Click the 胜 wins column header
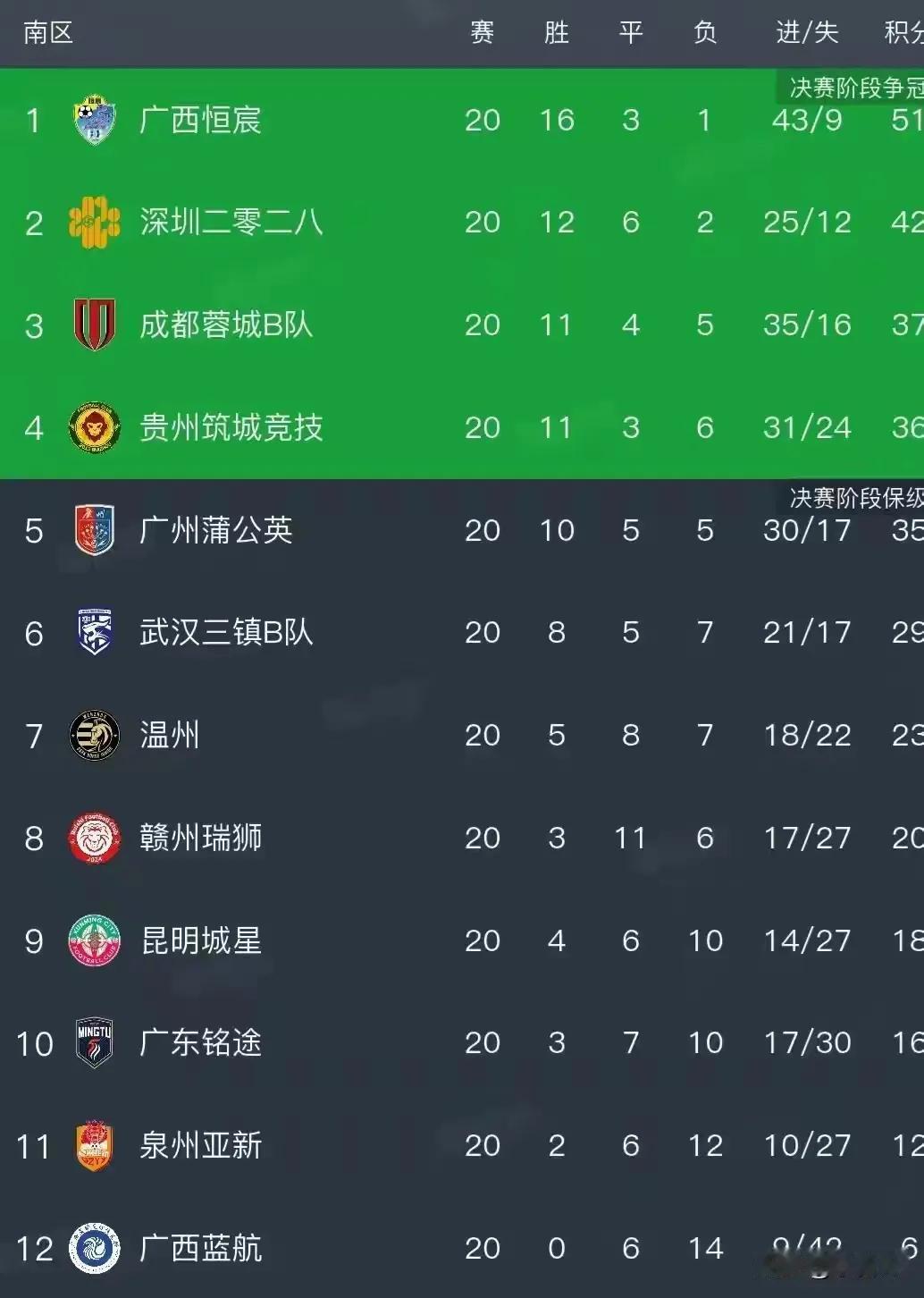Viewport: 924px width, 1298px height. pyautogui.click(x=557, y=33)
